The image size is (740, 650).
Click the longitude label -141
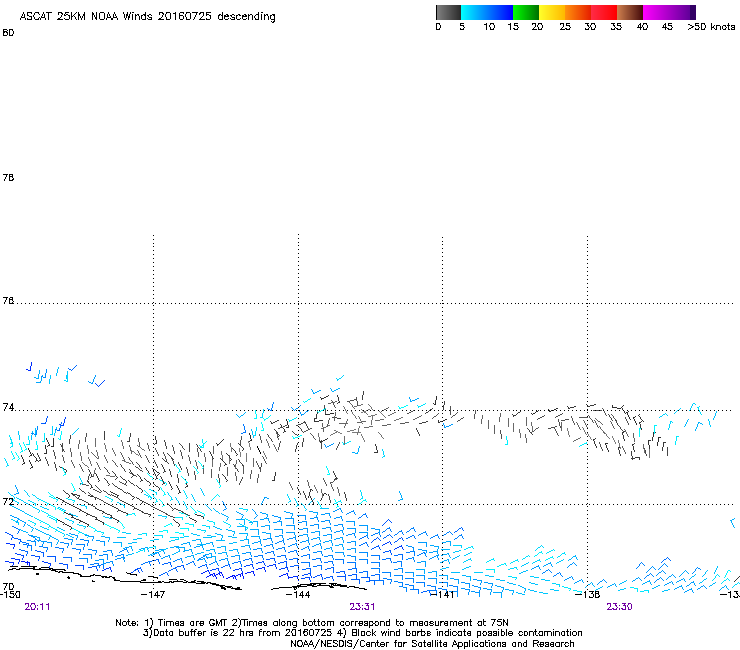[x=443, y=594]
